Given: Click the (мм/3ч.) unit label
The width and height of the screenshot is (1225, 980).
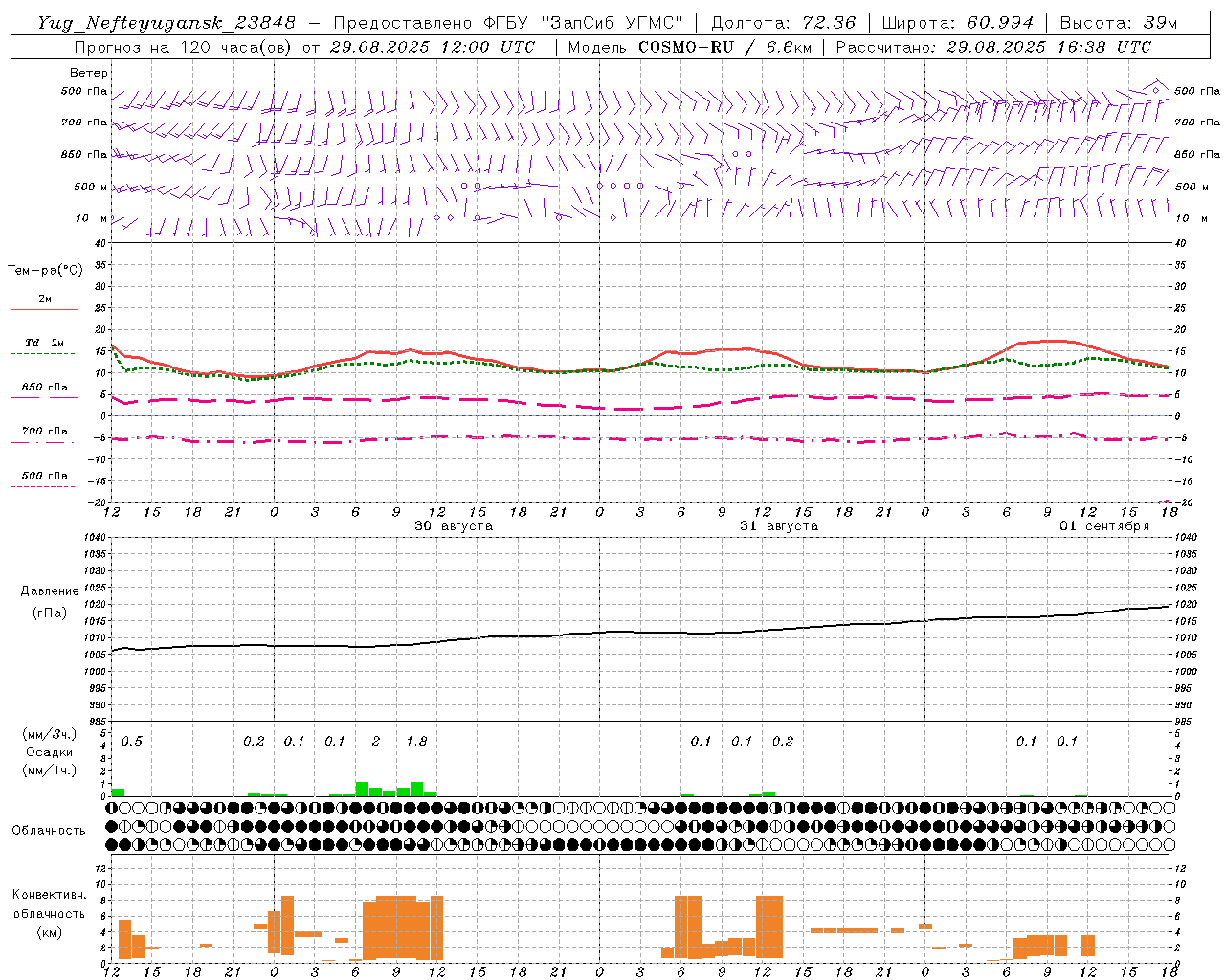Looking at the screenshot, I should point(49,734).
